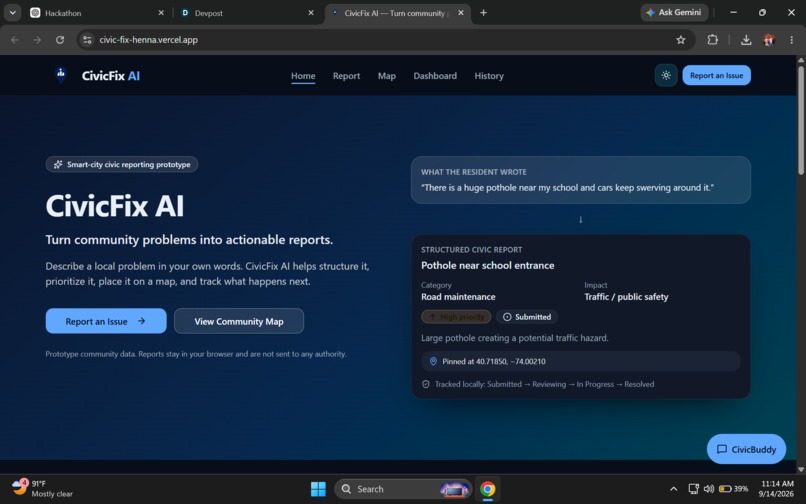
Task: Open the Home nav item
Action: tap(303, 76)
